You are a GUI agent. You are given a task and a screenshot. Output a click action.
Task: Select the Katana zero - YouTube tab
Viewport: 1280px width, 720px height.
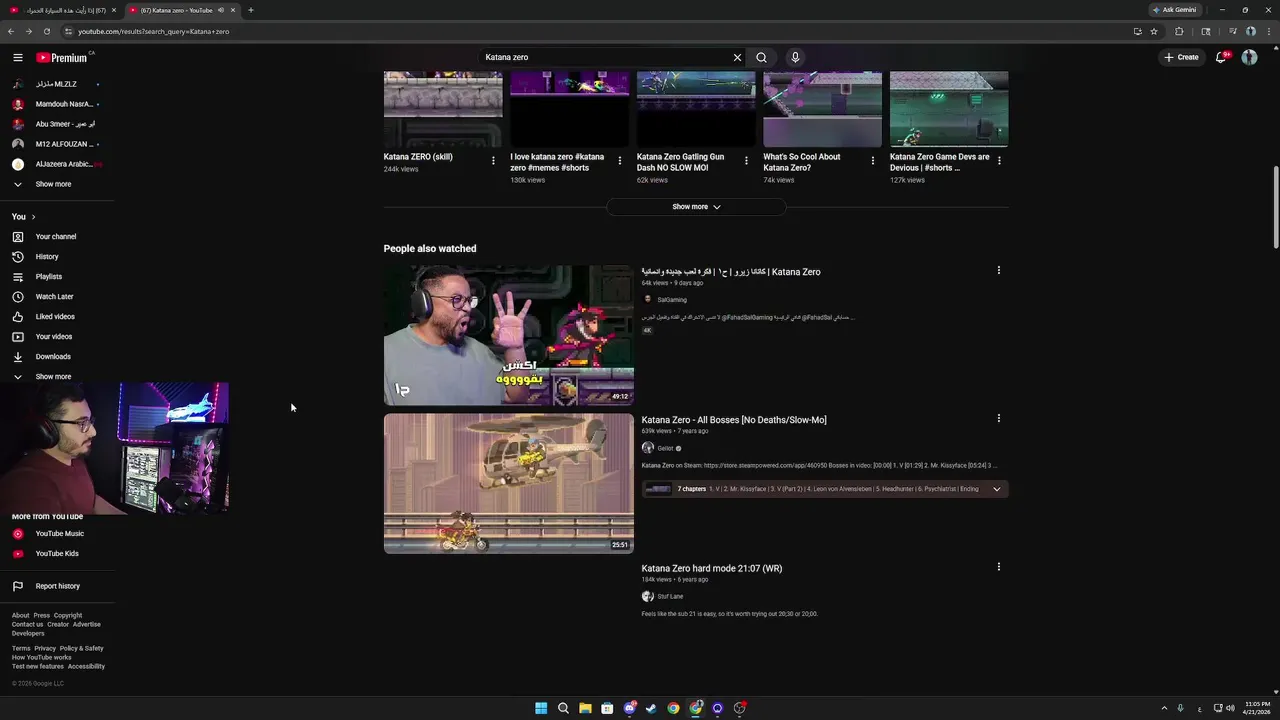(182, 10)
